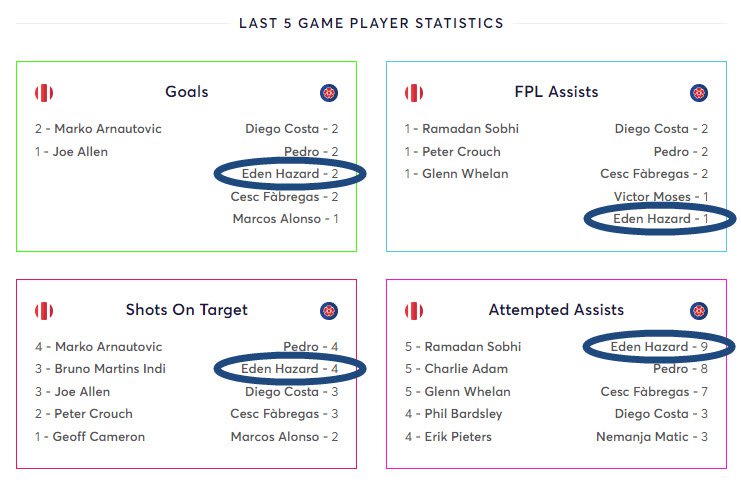Screen dimensions: 741x485
Task: Click the Chelsea crest in Attempted Assists panel
Action: click(699, 311)
